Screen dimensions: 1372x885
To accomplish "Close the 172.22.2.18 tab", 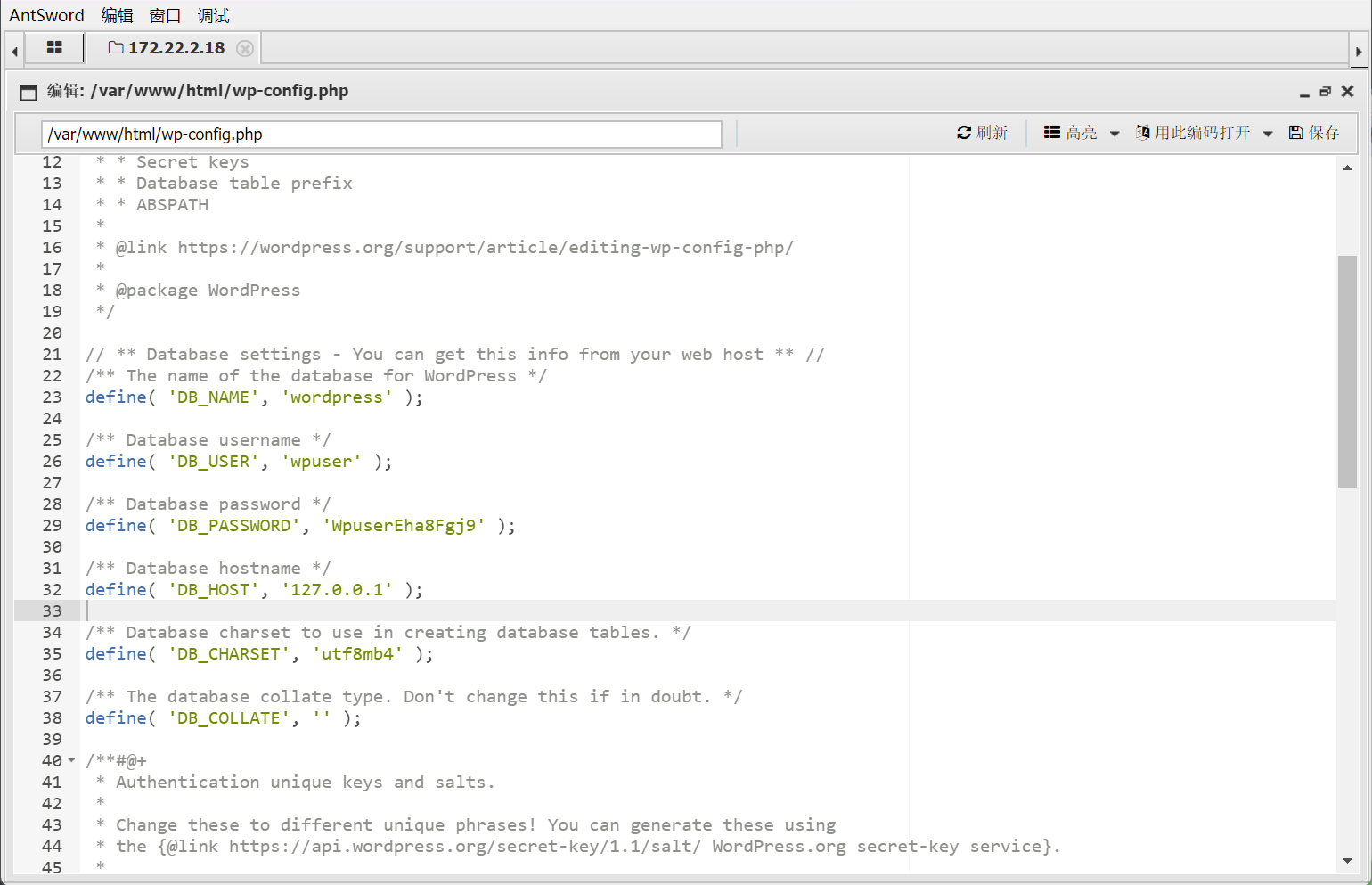I will click(x=245, y=48).
